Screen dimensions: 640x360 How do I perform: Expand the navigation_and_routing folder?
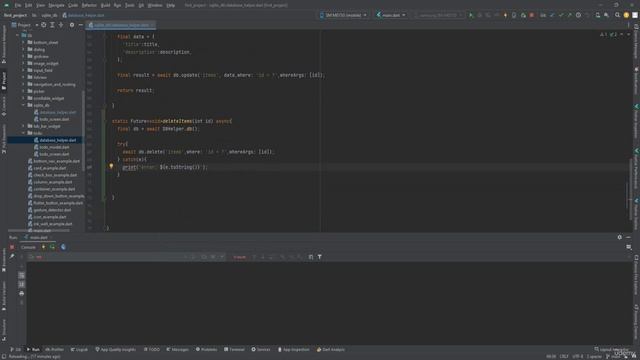24,84
